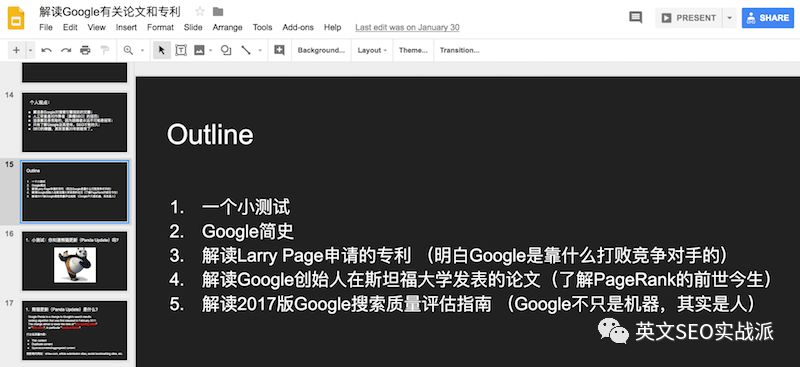Click outline item 一个小测试
Viewport: 800px width, 367px height.
point(246,208)
